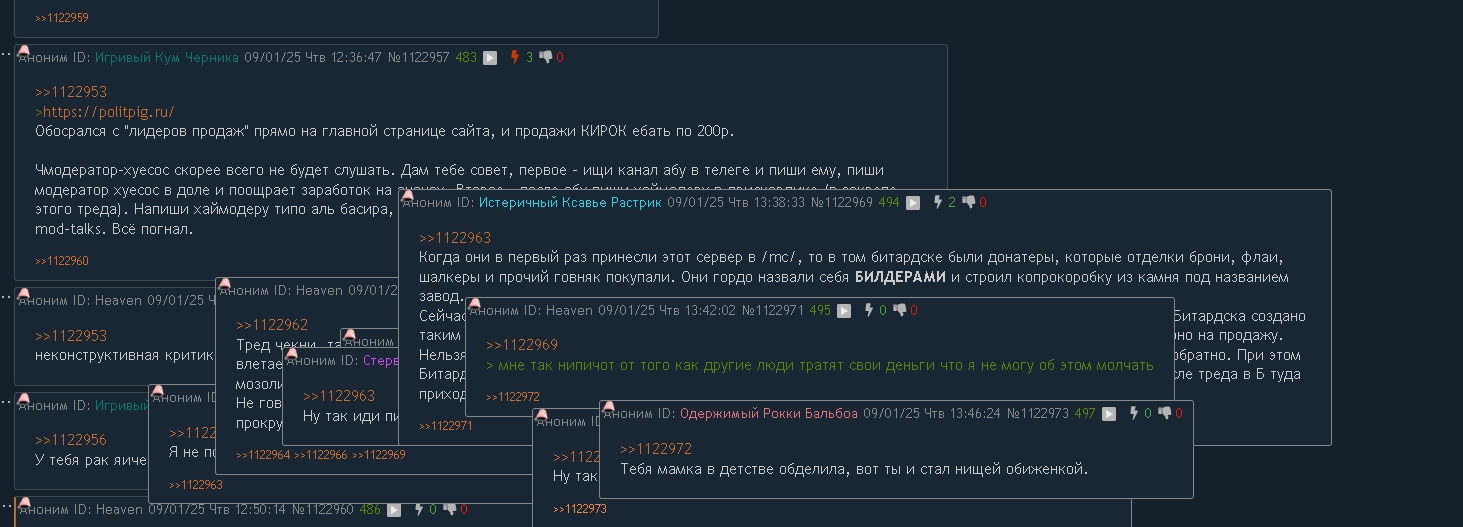Click the Santa hat avatar on post №1122973
Image resolution: width=1463 pixels, height=527 pixels.
(x=607, y=406)
